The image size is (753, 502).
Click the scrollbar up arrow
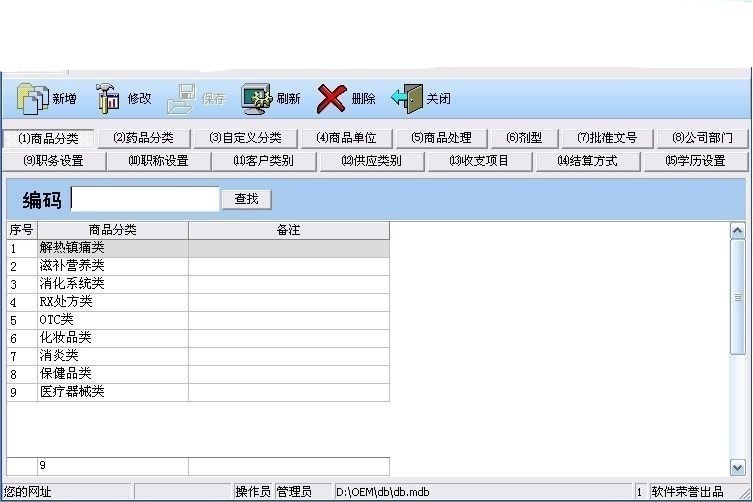coord(738,231)
